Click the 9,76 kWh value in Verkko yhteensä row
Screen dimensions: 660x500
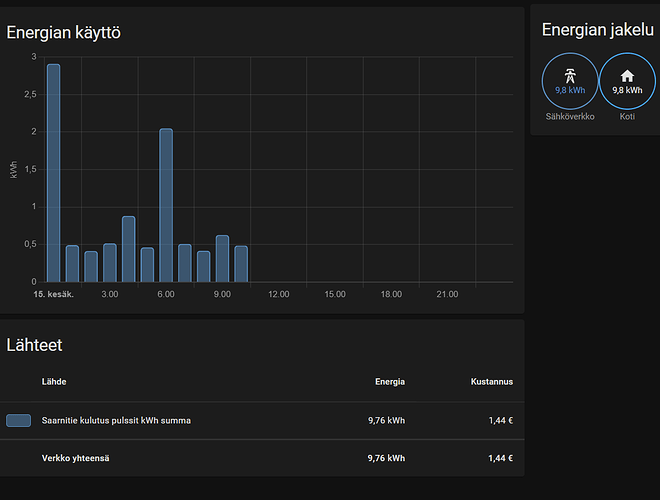[x=386, y=458]
